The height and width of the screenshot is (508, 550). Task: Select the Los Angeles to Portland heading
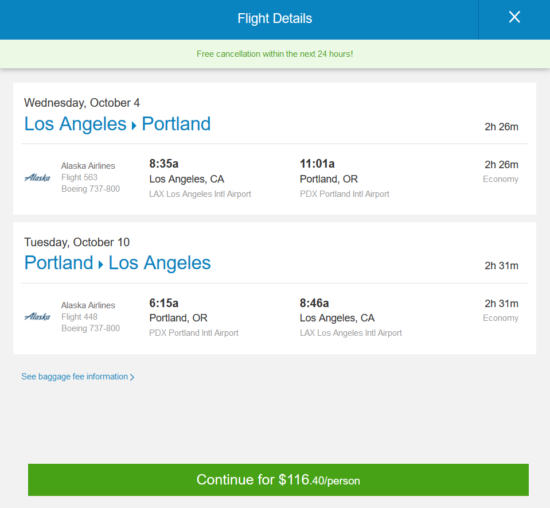click(117, 124)
